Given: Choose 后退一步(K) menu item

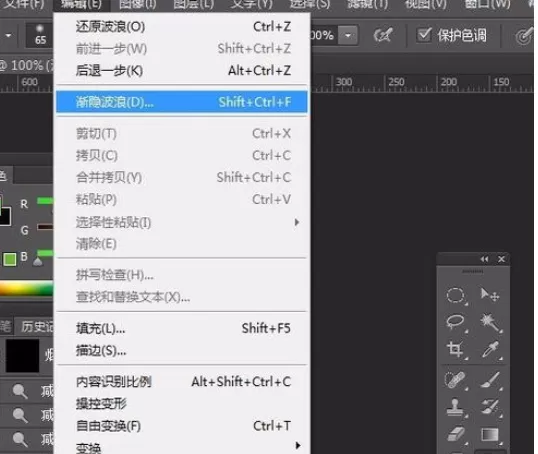Looking at the screenshot, I should pos(182,71).
